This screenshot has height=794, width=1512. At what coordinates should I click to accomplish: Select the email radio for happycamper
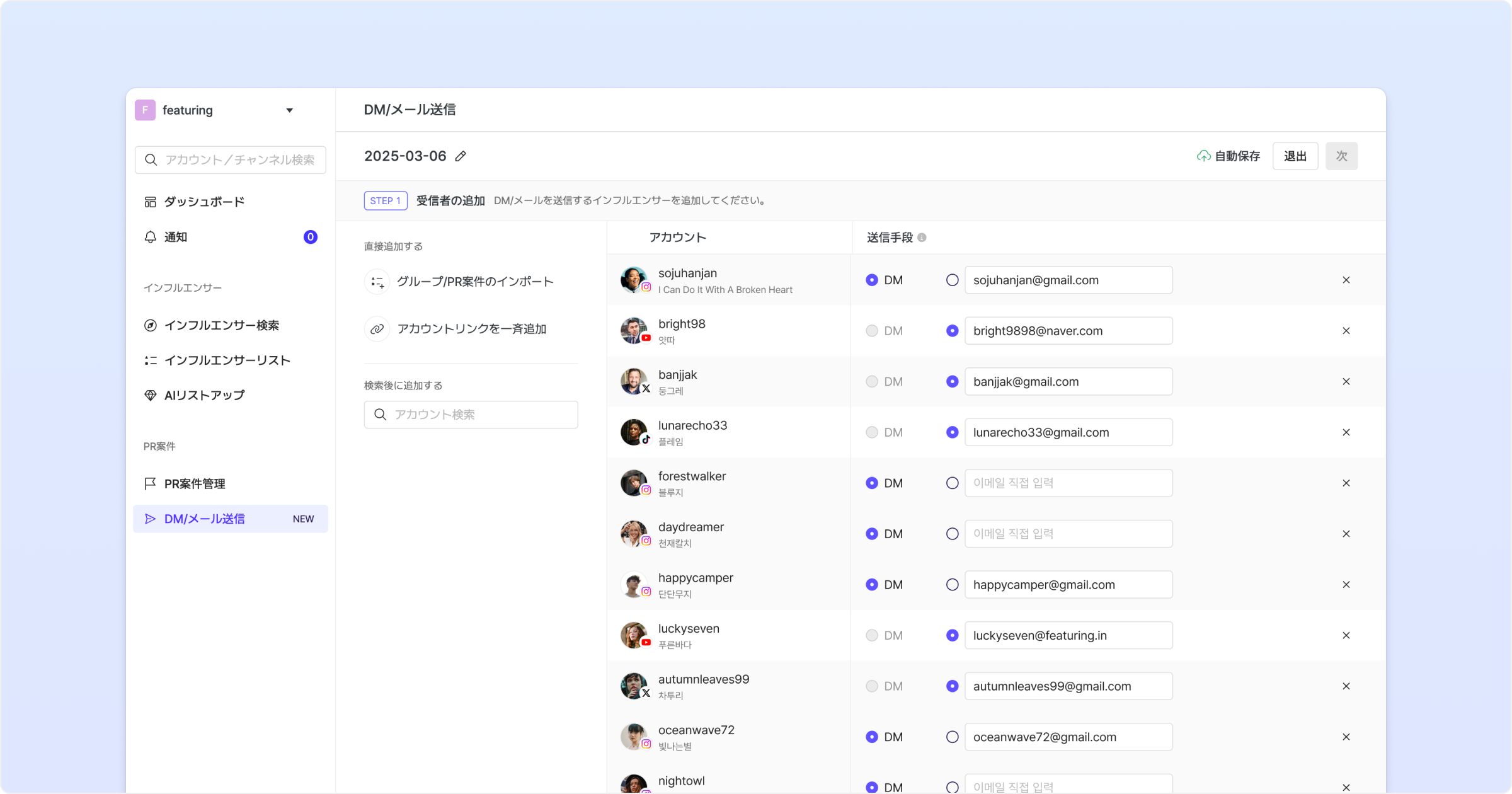tap(952, 585)
